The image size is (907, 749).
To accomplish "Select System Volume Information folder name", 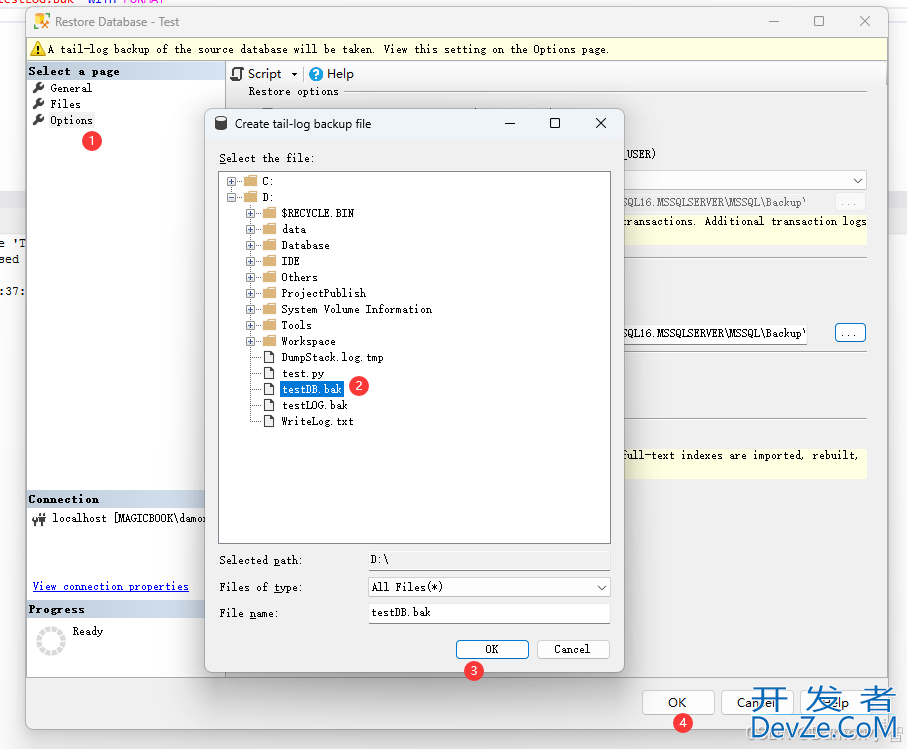I will coord(357,309).
